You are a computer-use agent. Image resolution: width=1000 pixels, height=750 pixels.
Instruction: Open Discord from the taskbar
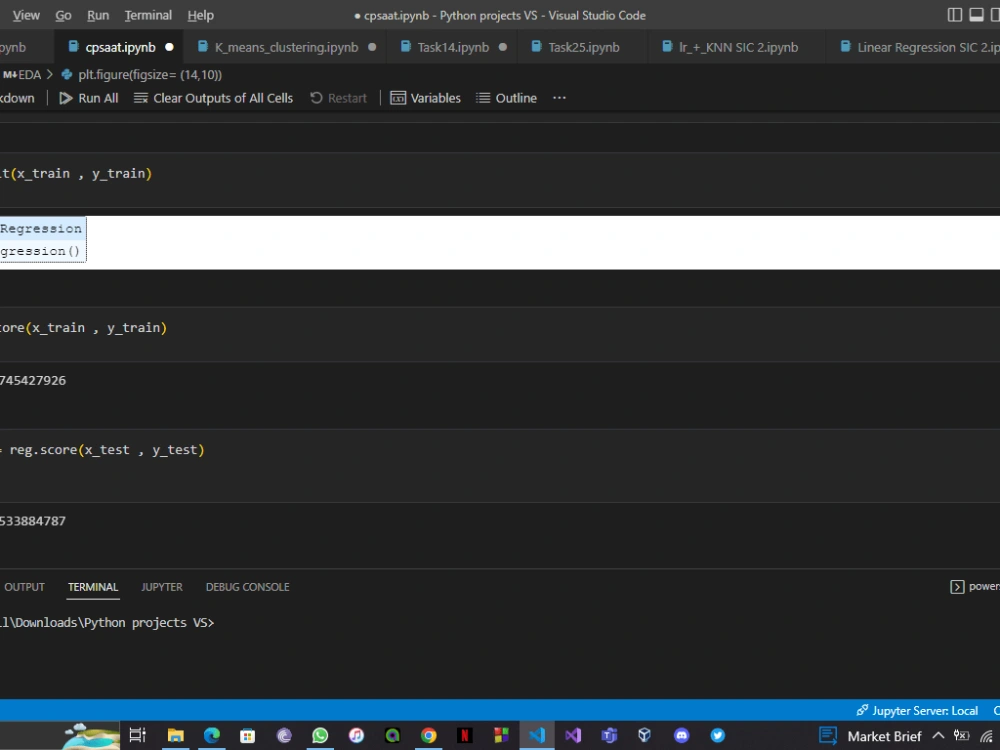pyautogui.click(x=681, y=735)
